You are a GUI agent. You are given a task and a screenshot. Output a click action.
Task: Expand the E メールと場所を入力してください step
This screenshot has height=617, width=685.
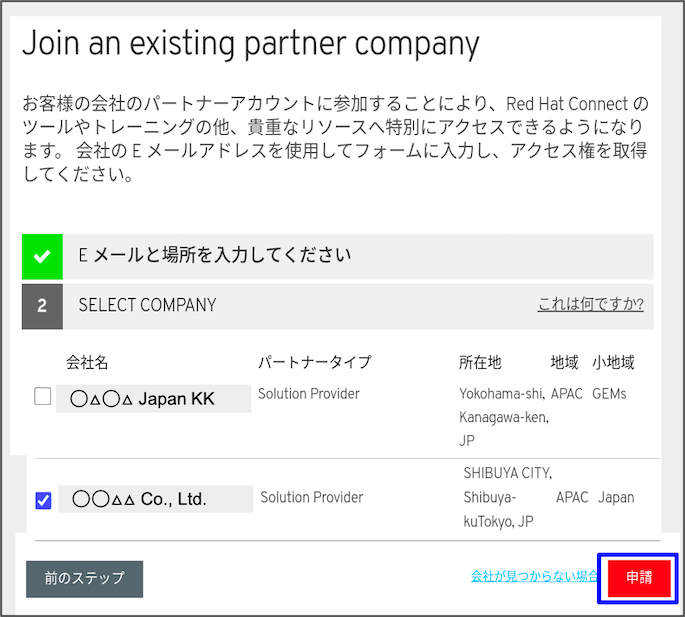point(338,257)
